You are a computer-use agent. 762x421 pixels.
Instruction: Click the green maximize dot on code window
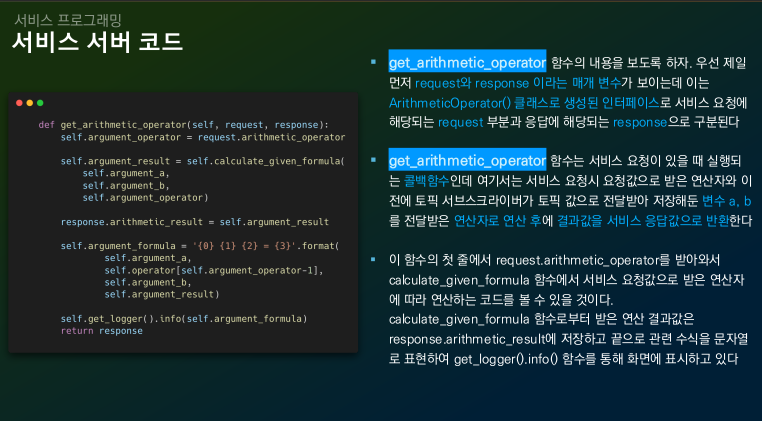click(40, 103)
